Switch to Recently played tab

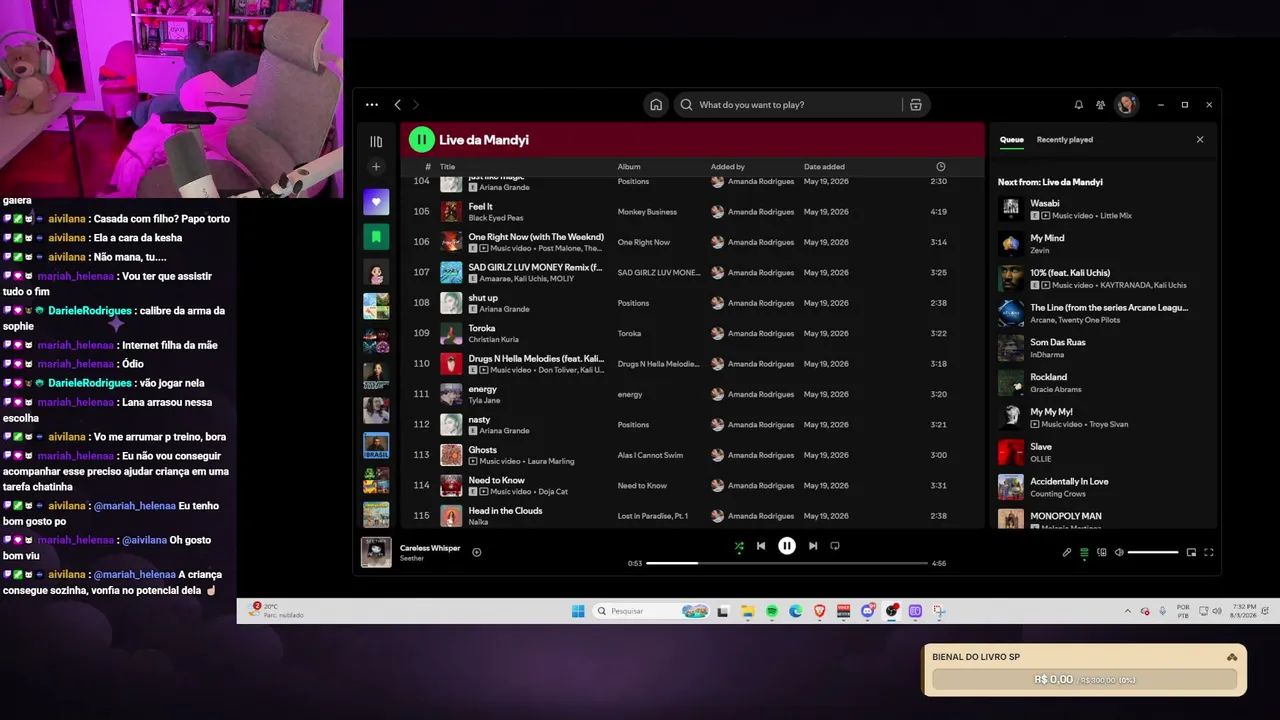point(1065,140)
